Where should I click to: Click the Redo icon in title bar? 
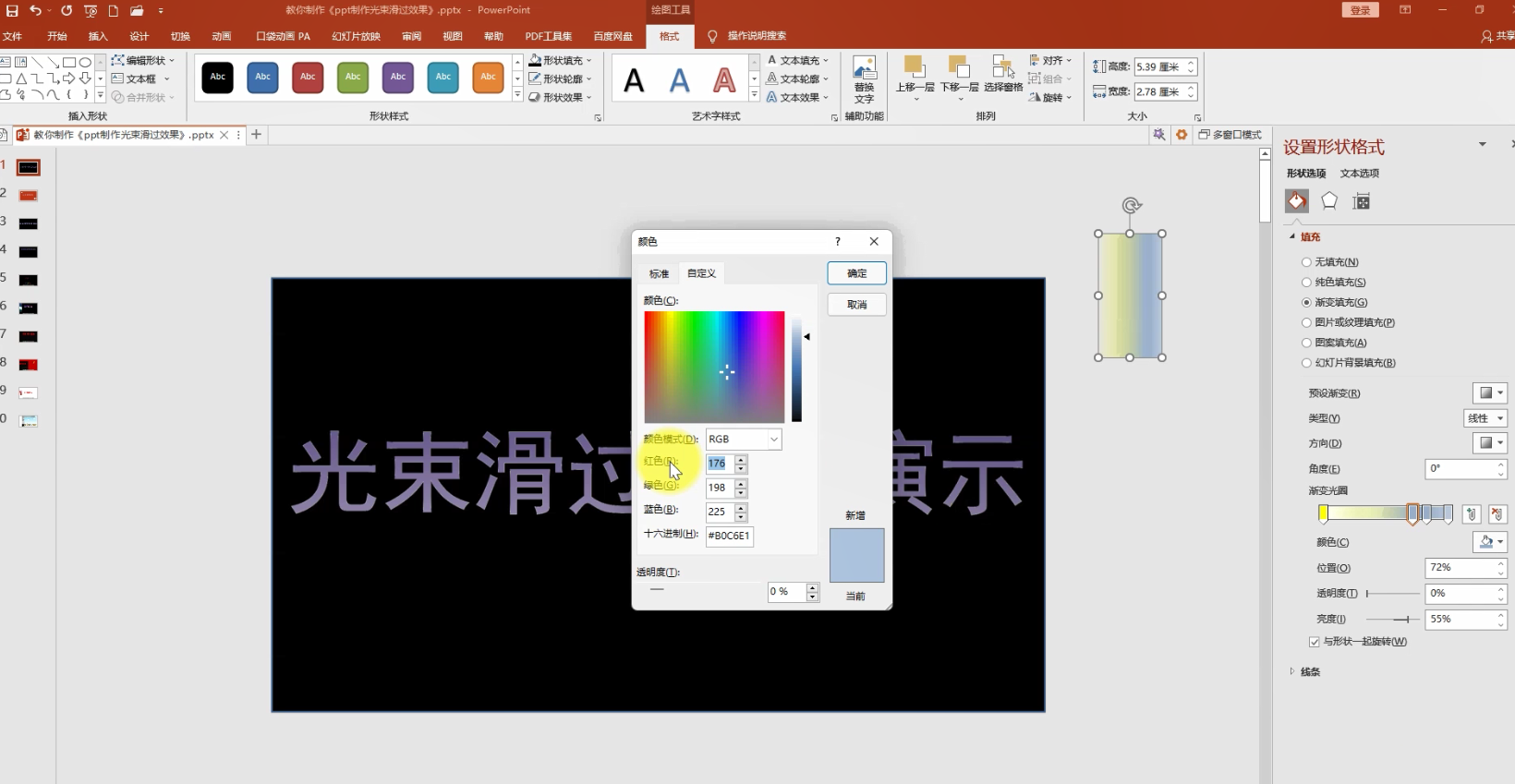[x=67, y=10]
